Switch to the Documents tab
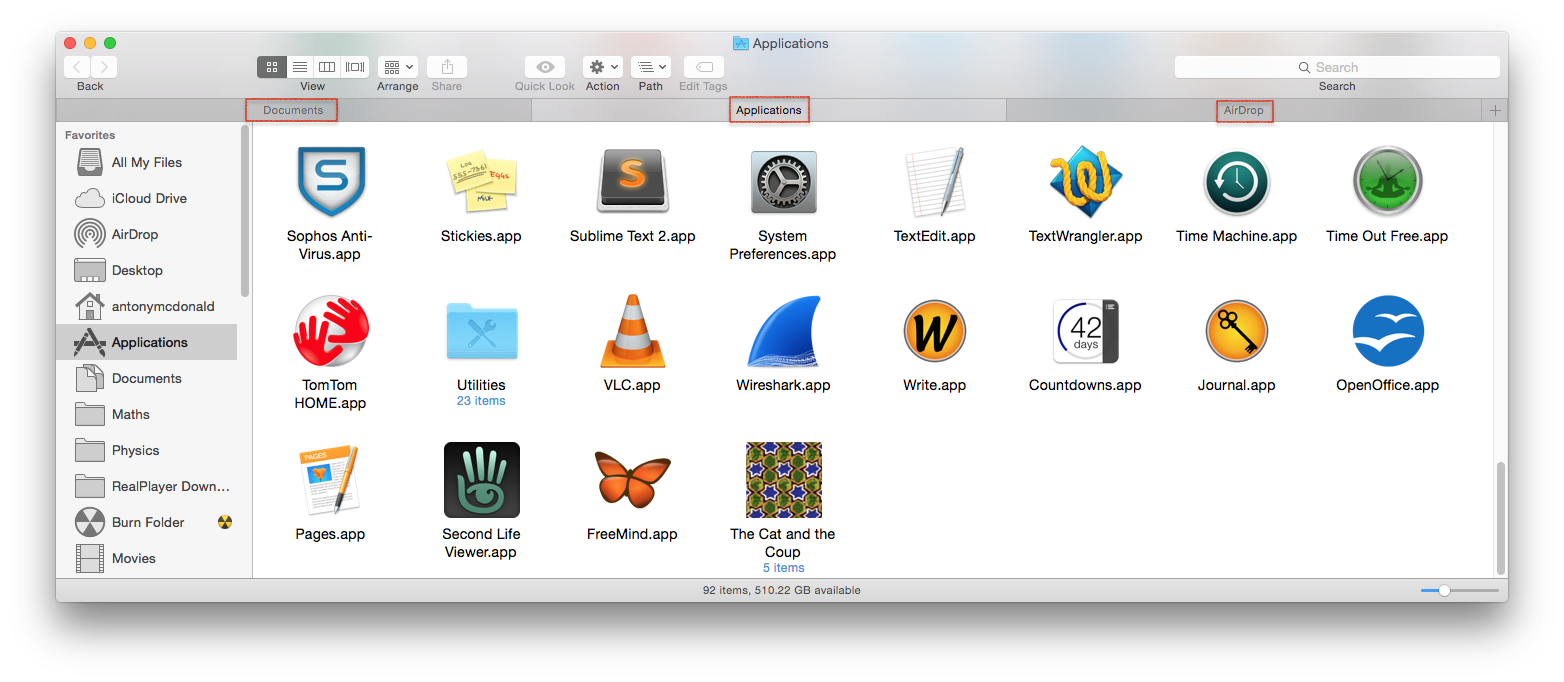 click(293, 110)
